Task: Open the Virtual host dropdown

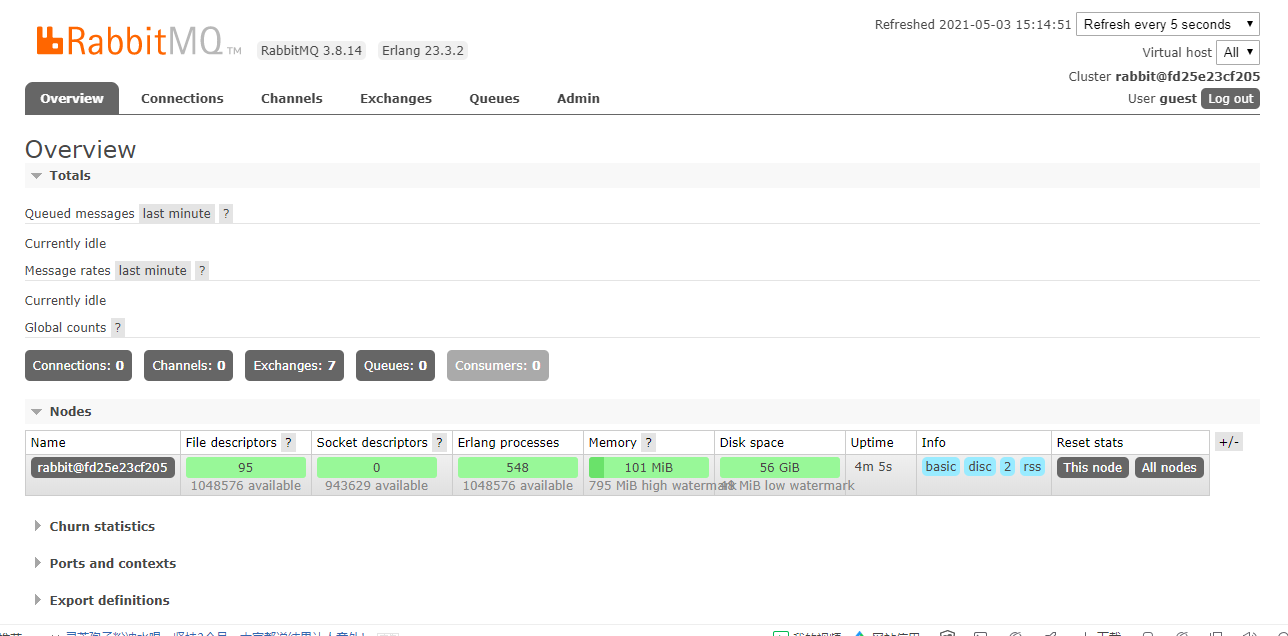Action: 1238,52
